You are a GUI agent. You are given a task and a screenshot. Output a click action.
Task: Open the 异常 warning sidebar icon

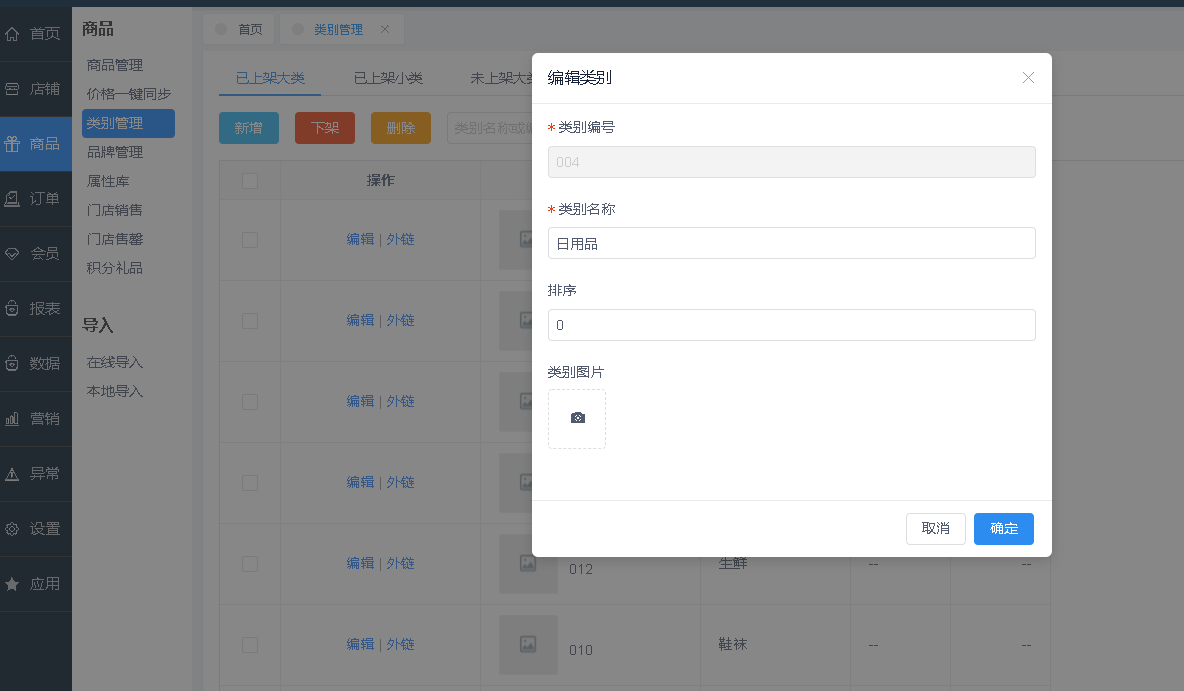(12, 474)
